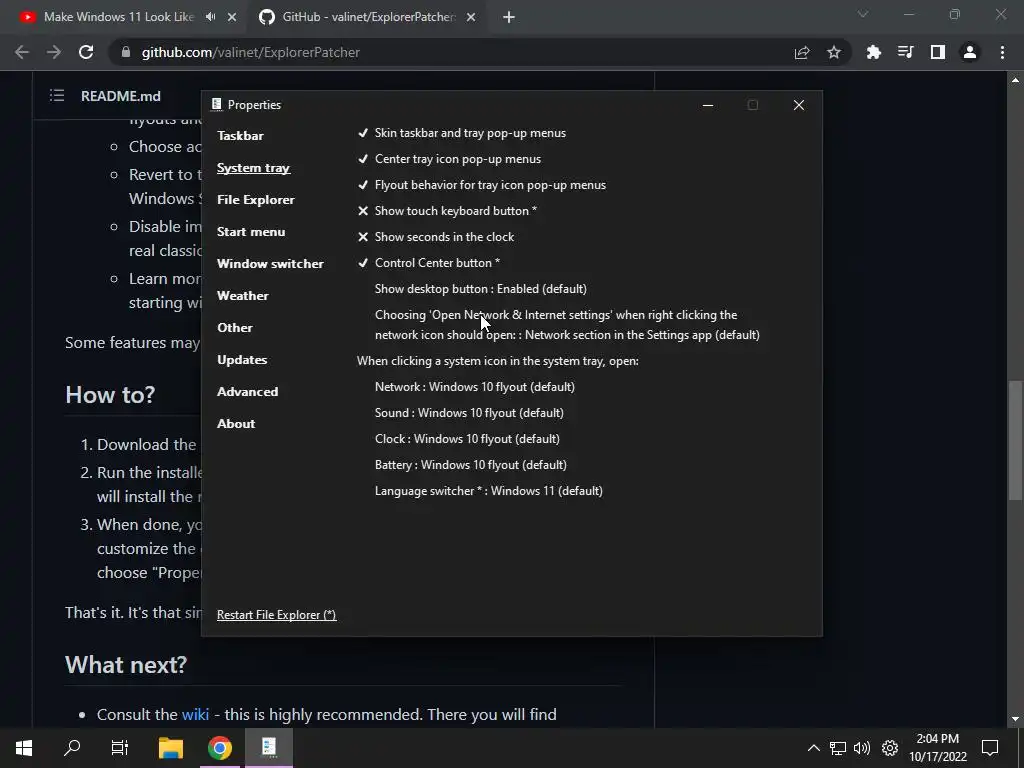Viewport: 1024px width, 768px height.
Task: Open About section
Action: (236, 424)
